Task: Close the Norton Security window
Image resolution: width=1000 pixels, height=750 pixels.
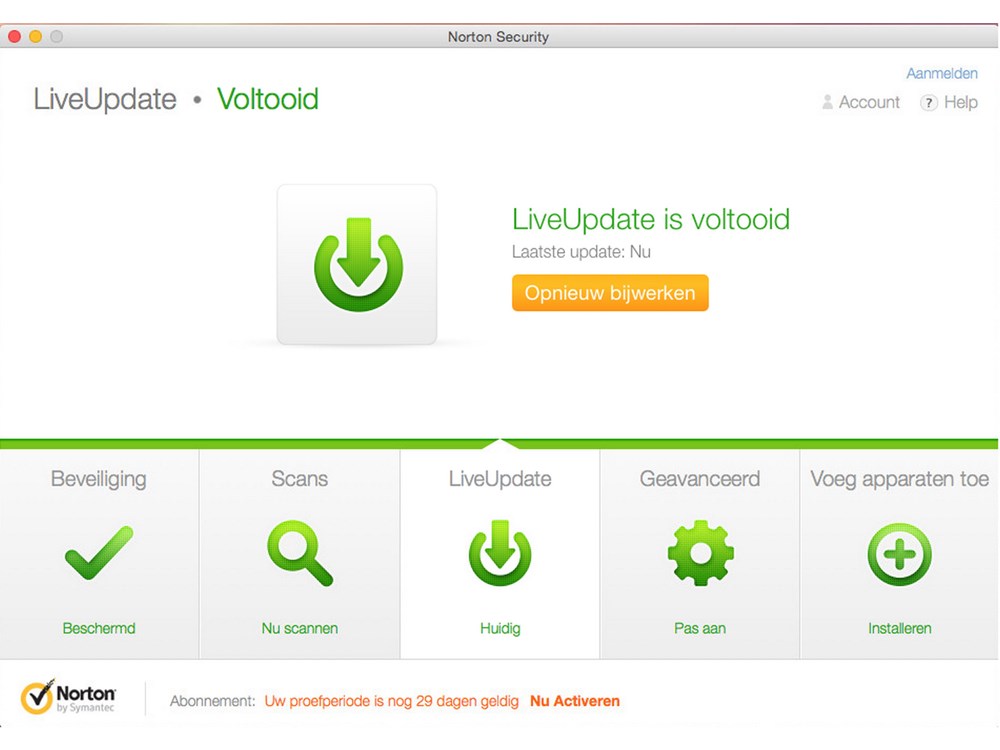Action: click(x=15, y=37)
